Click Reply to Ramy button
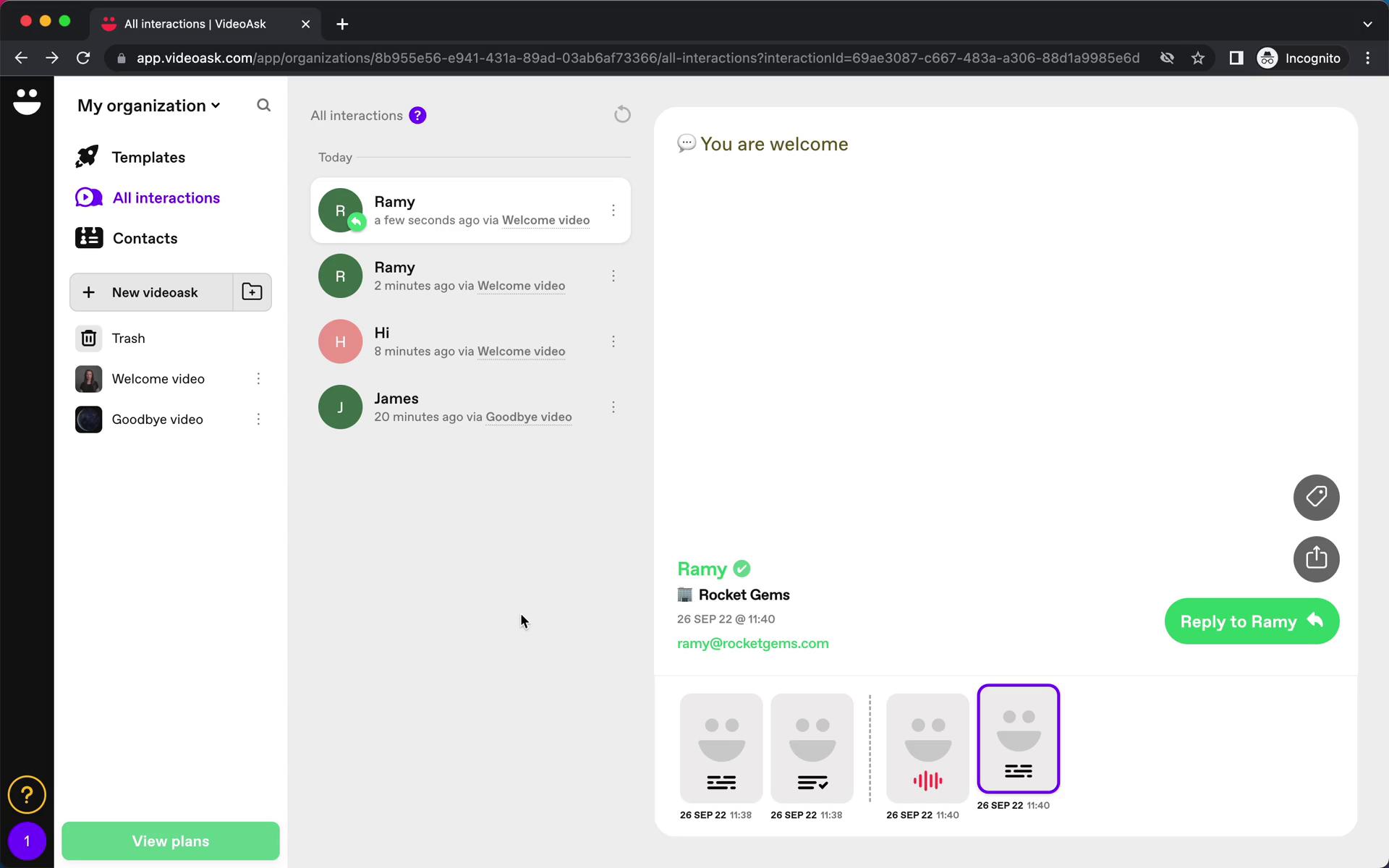 coord(1252,621)
